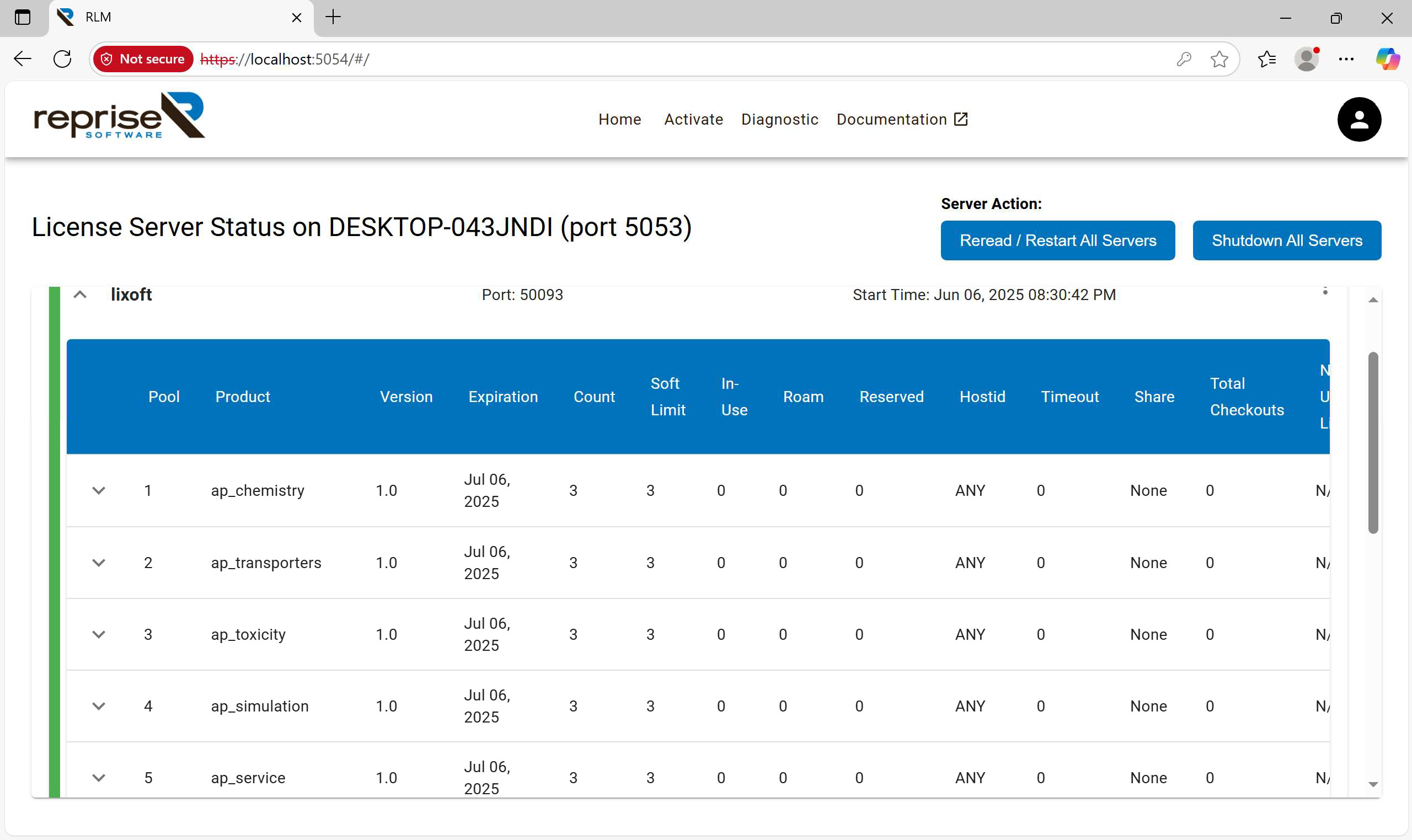
Task: Expand the ap_transporters pool row
Action: tap(99, 563)
